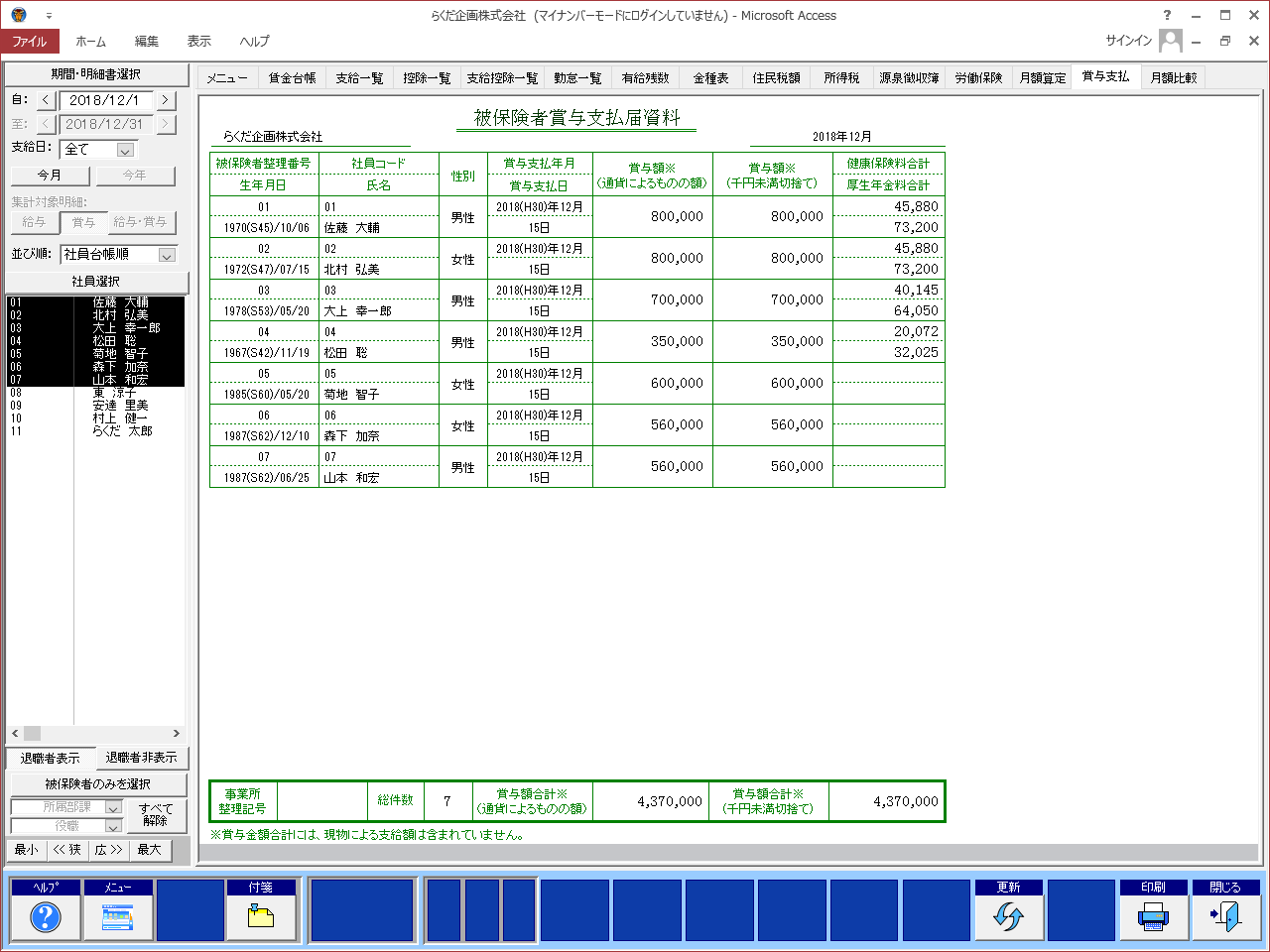Select employee 08 東 涼子 in list

[95, 393]
